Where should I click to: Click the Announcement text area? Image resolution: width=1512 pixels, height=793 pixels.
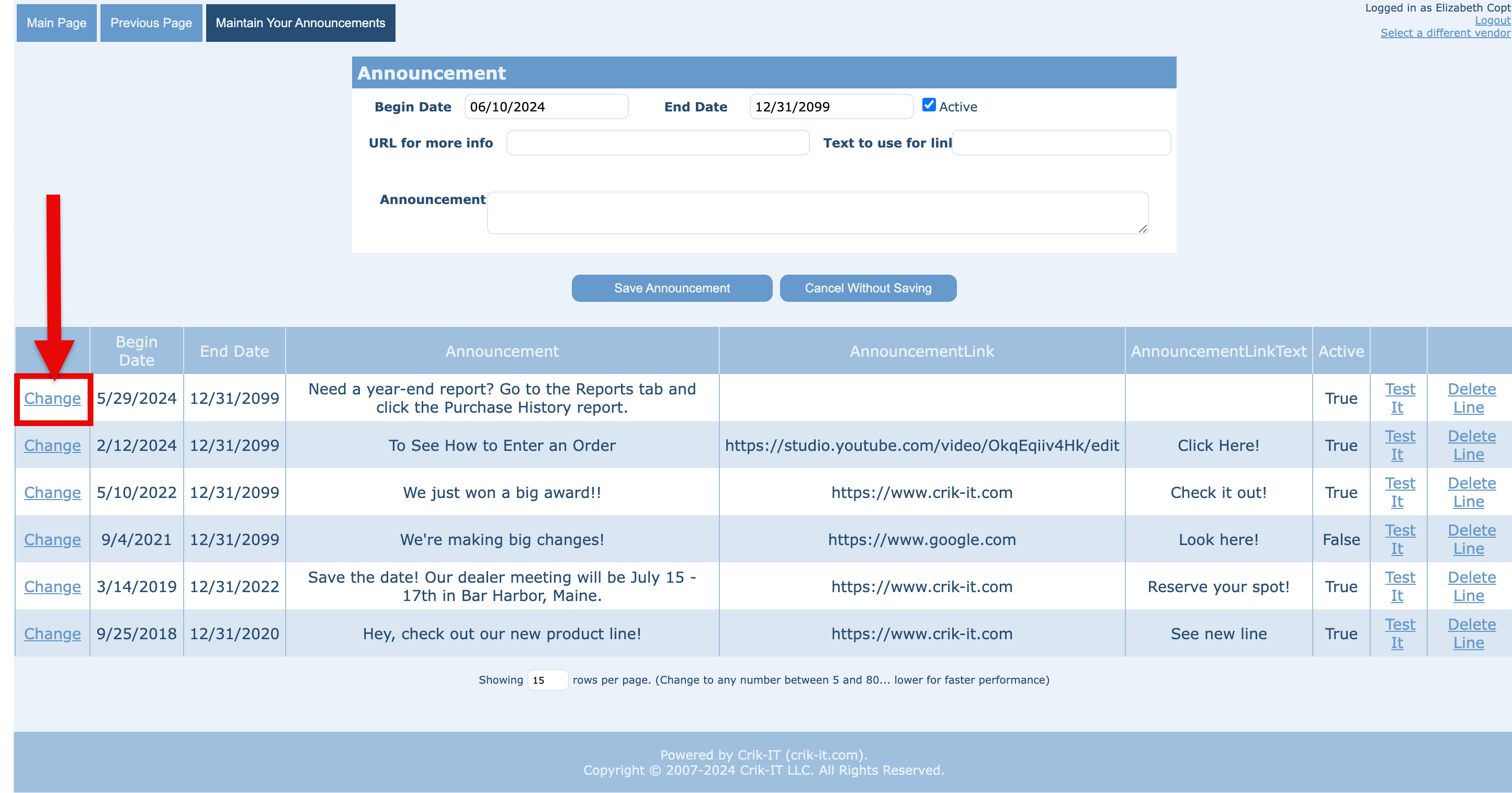(x=817, y=212)
